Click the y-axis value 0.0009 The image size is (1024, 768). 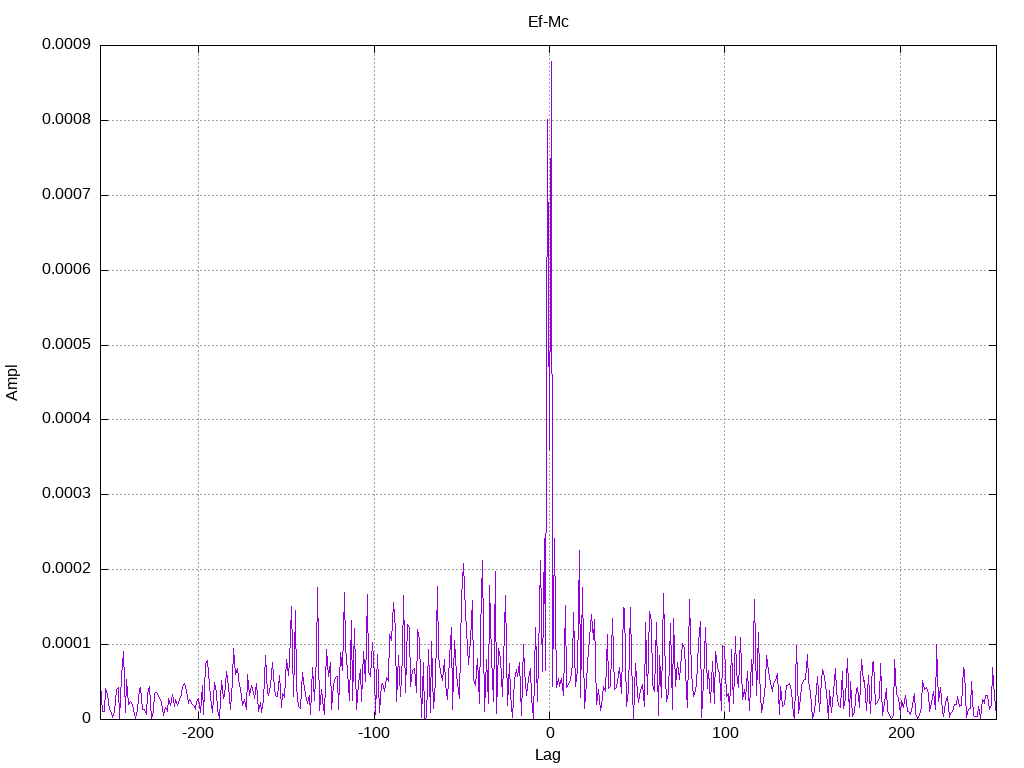click(66, 44)
